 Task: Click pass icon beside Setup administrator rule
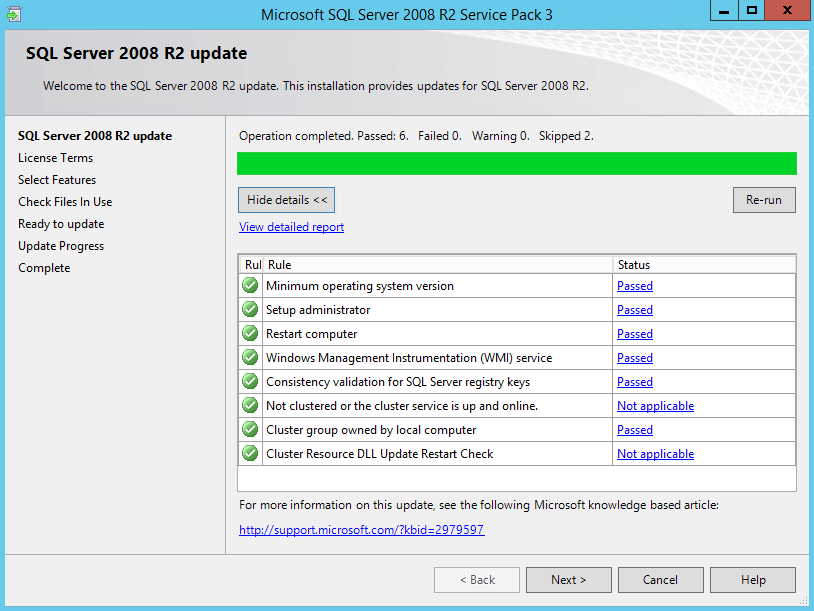(249, 309)
